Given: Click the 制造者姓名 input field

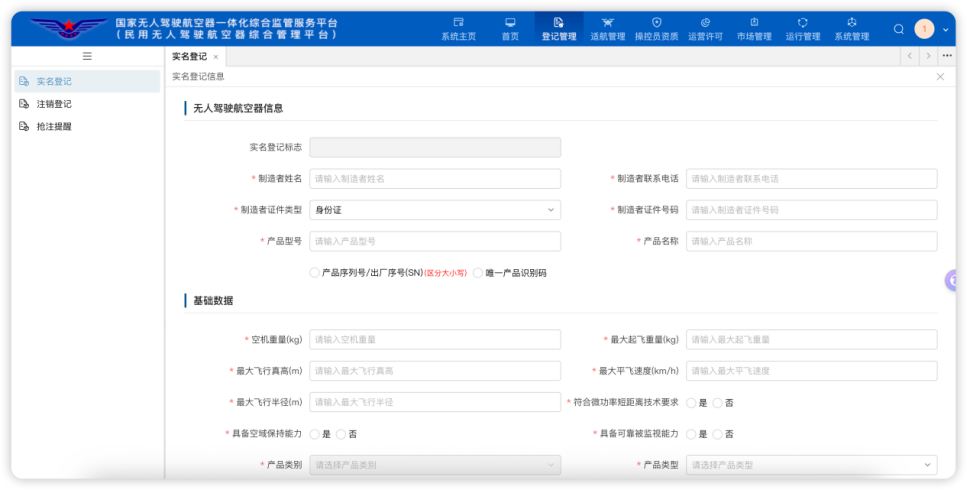Looking at the screenshot, I should [x=435, y=179].
